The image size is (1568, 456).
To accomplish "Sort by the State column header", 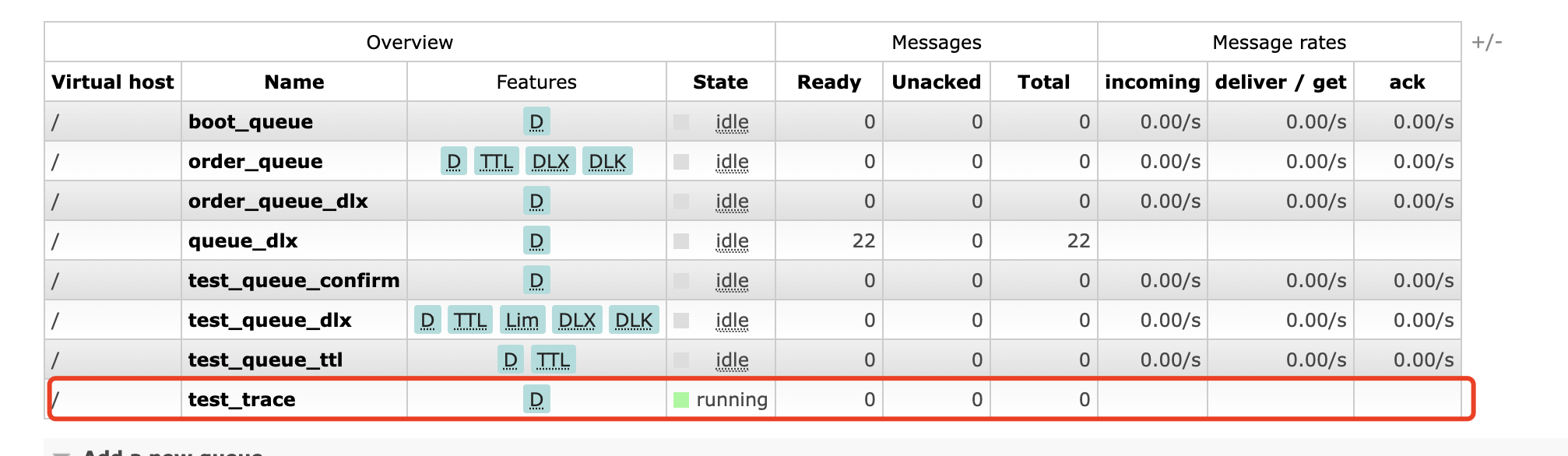I will [720, 82].
